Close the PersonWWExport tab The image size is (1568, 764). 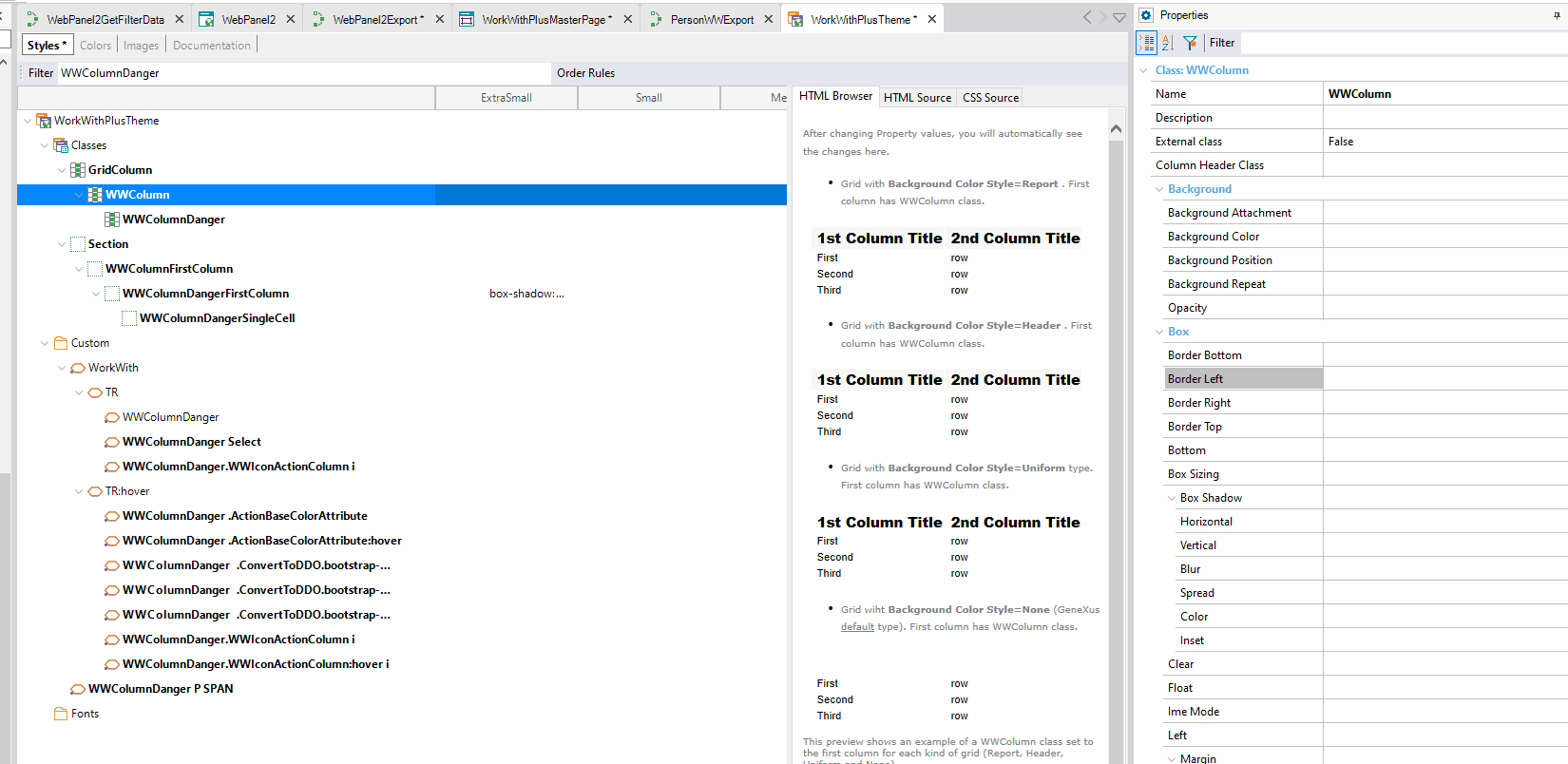point(769,19)
